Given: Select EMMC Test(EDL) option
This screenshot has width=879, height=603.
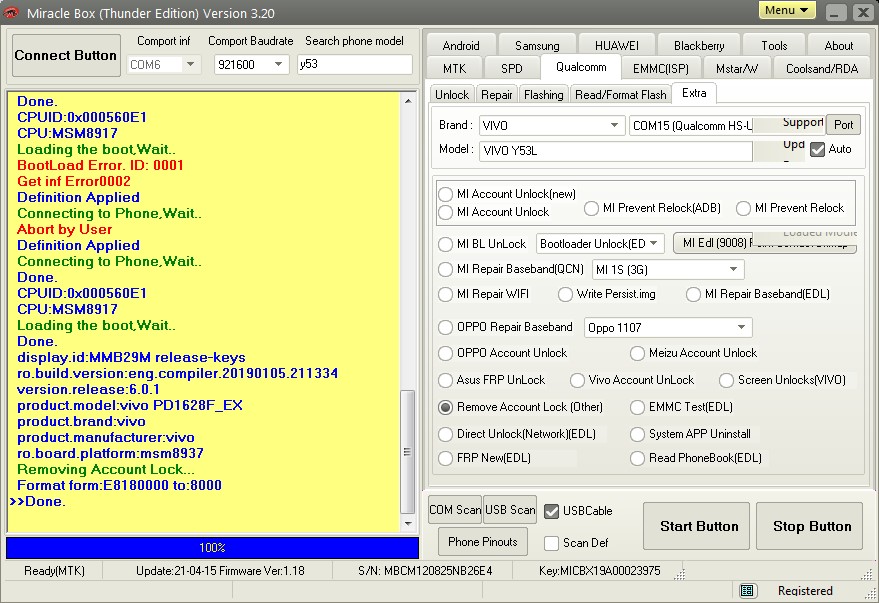Looking at the screenshot, I should [x=637, y=407].
